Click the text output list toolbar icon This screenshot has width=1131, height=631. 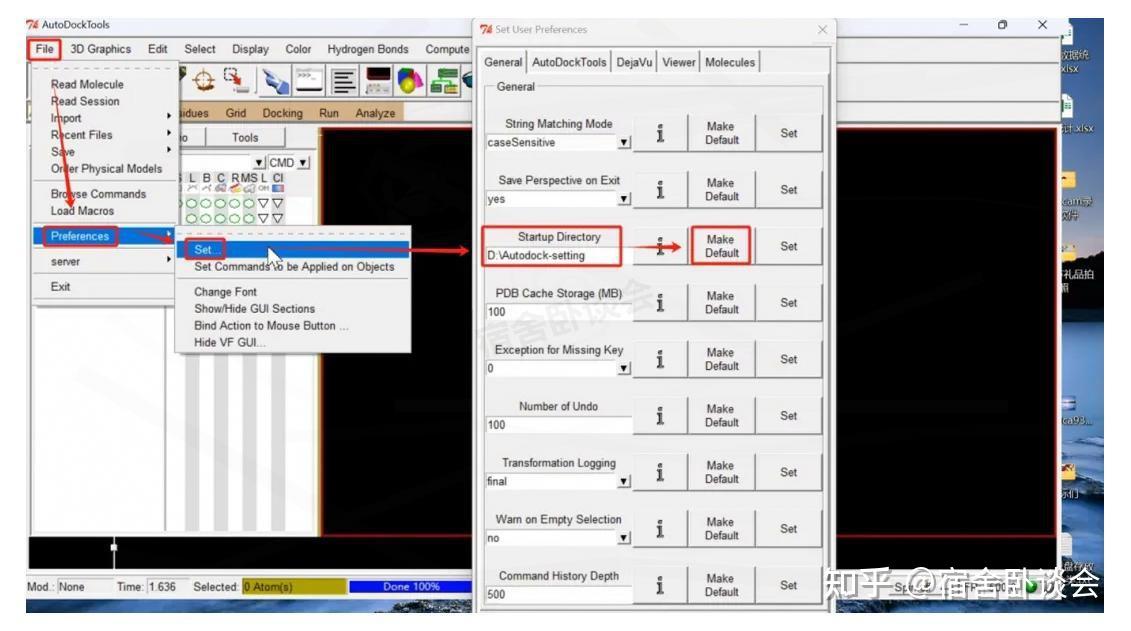tap(344, 79)
